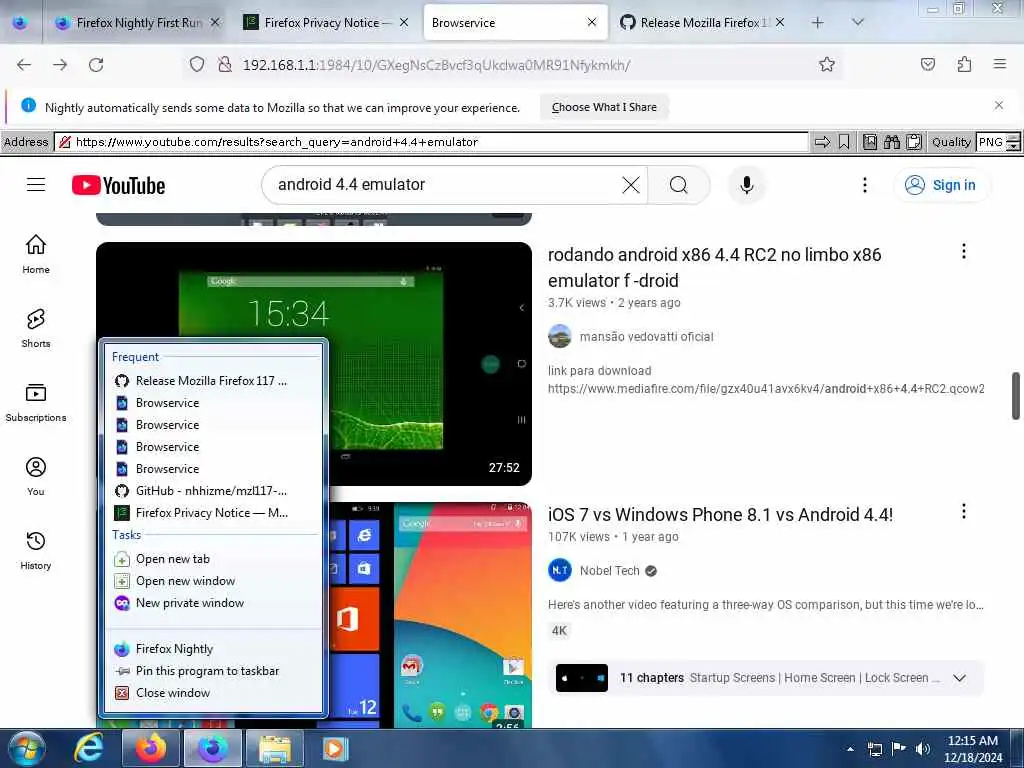The height and width of the screenshot is (768, 1024).
Task: Click the Browservice bookmark page icon
Action: (x=844, y=142)
